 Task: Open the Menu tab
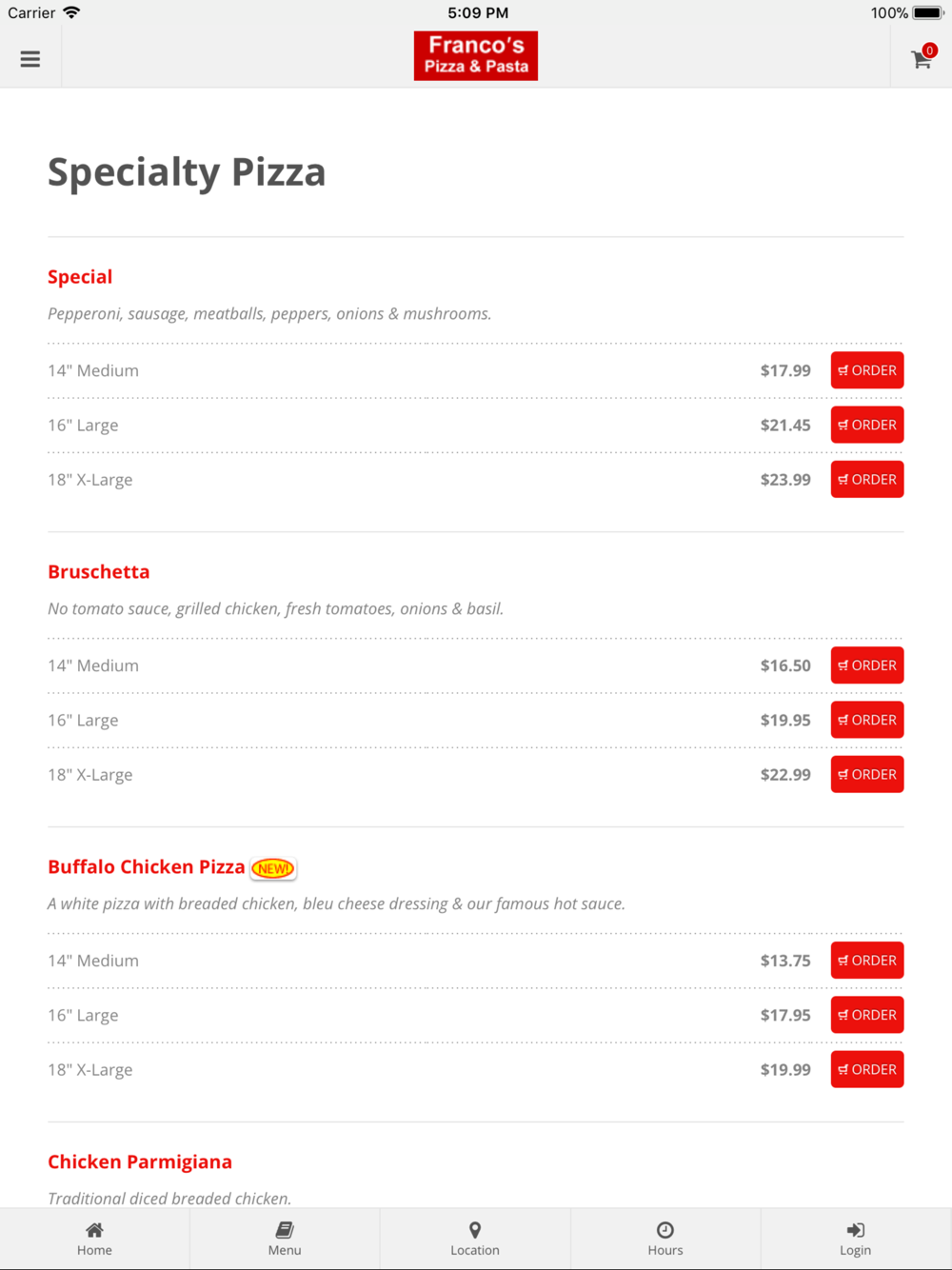285,1239
